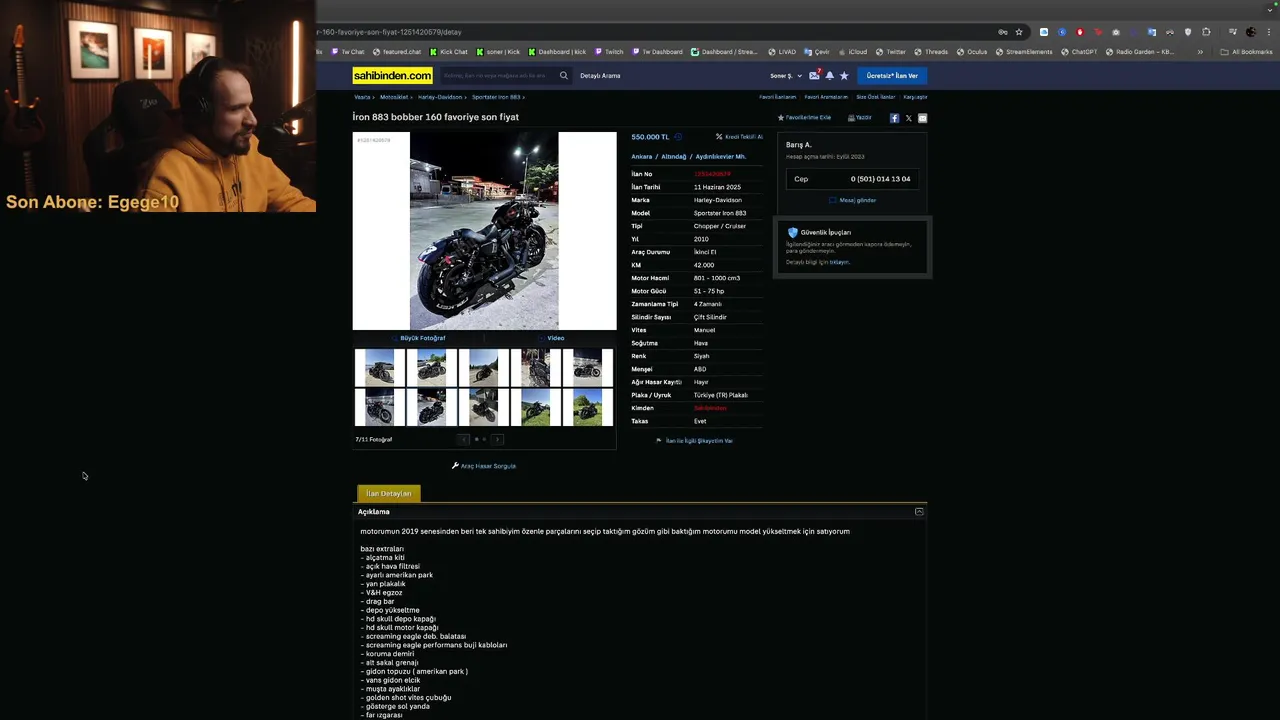
Task: Open Favori İlanlarım menu link
Action: [778, 97]
